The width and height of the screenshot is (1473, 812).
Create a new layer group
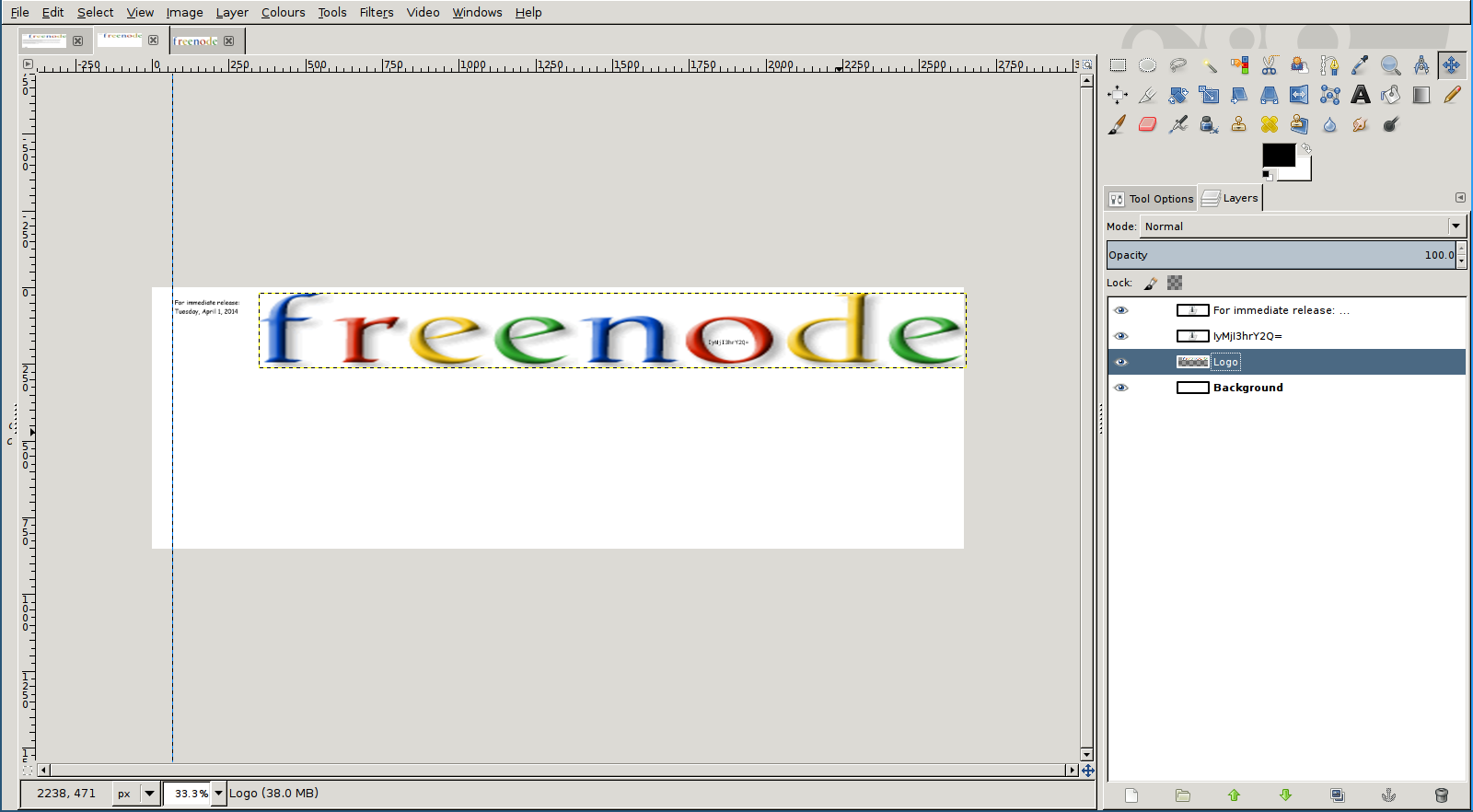(1183, 795)
